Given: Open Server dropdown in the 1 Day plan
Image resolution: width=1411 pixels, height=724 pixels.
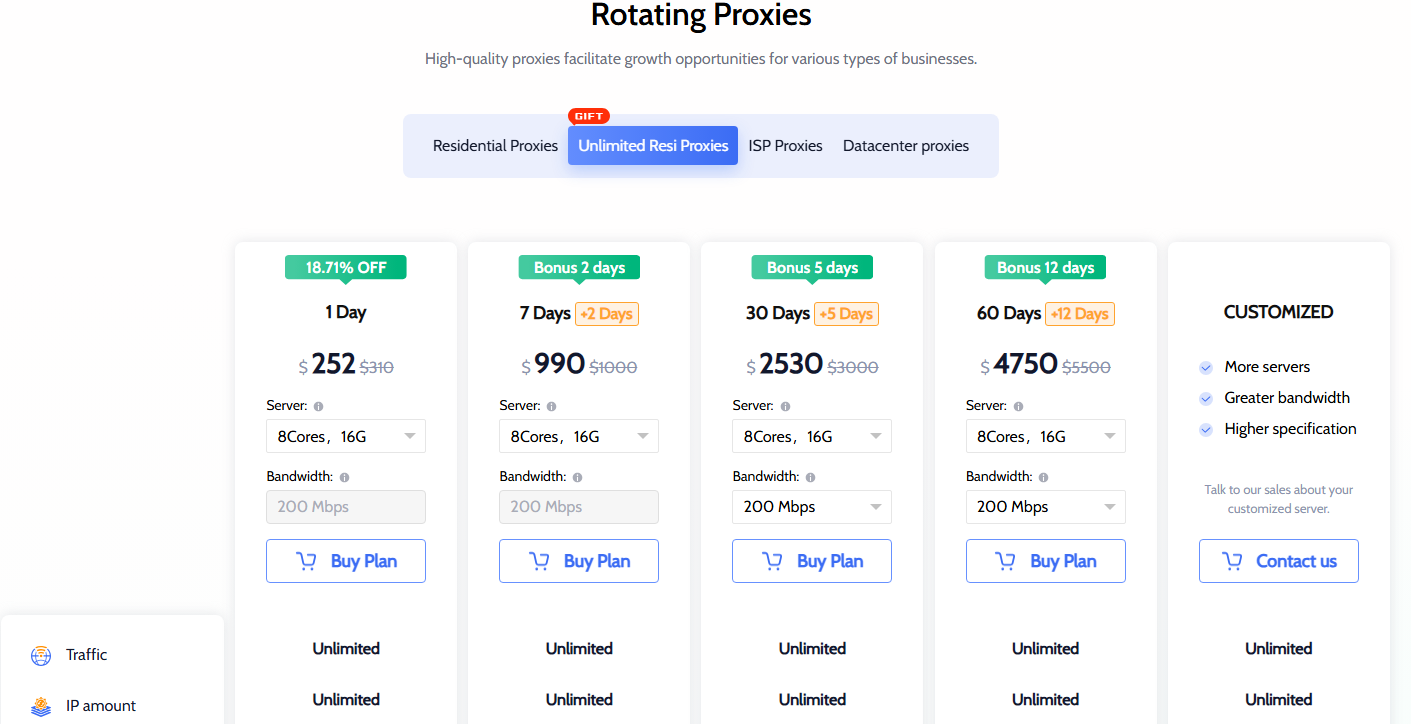Looking at the screenshot, I should click(x=346, y=436).
